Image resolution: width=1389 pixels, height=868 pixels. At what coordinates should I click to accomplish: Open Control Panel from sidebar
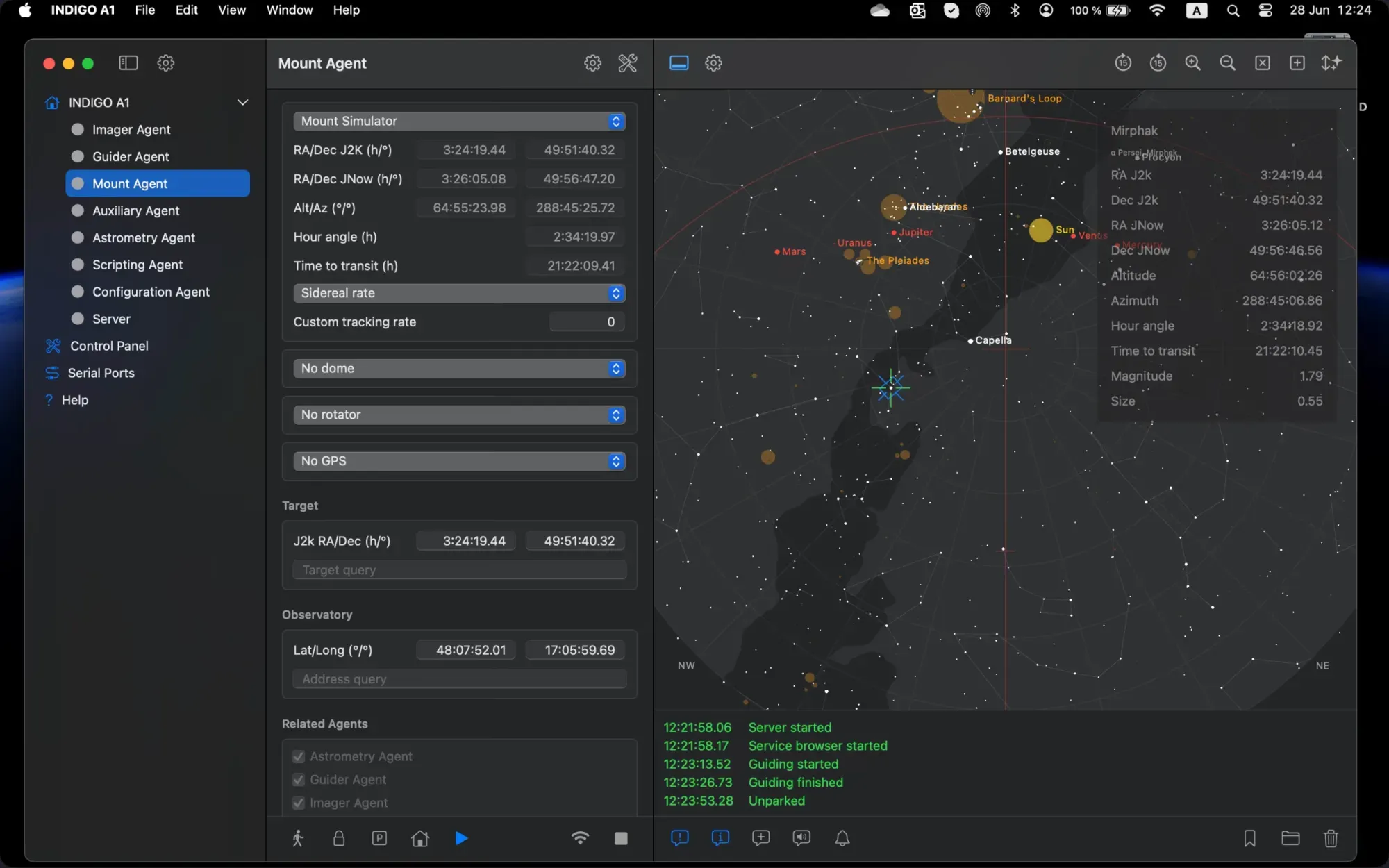(x=109, y=346)
